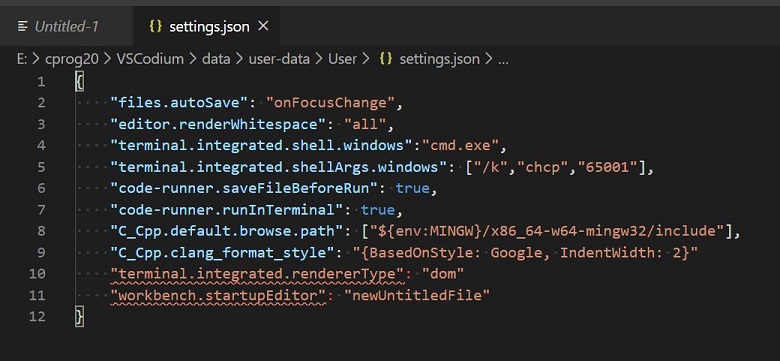Click the breadcrumb ellipsis symbol
Viewport: 780px width, 361px height.
[503, 61]
